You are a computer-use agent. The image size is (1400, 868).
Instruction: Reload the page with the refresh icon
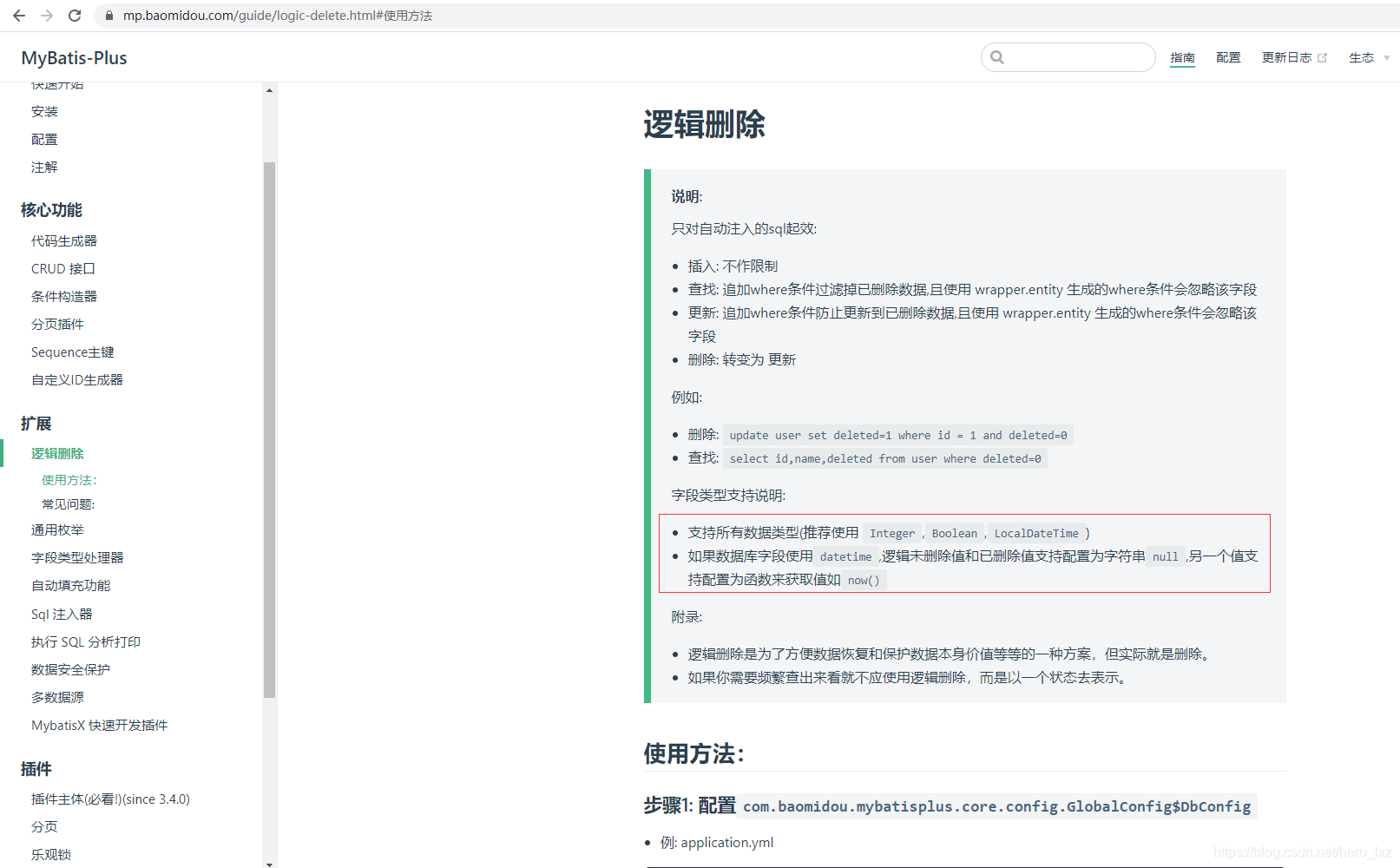coord(75,16)
